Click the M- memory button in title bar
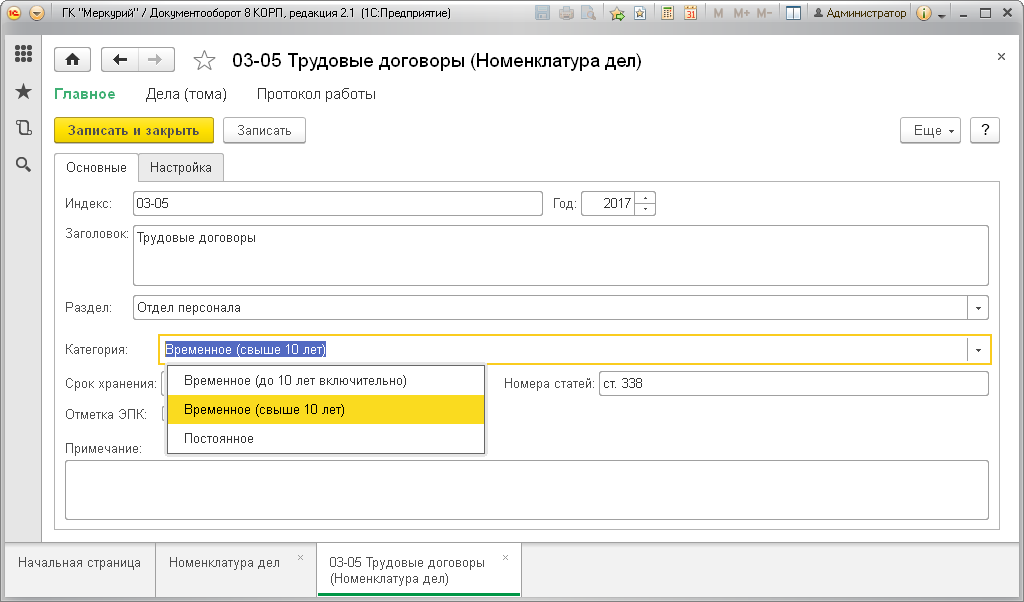 pos(764,13)
